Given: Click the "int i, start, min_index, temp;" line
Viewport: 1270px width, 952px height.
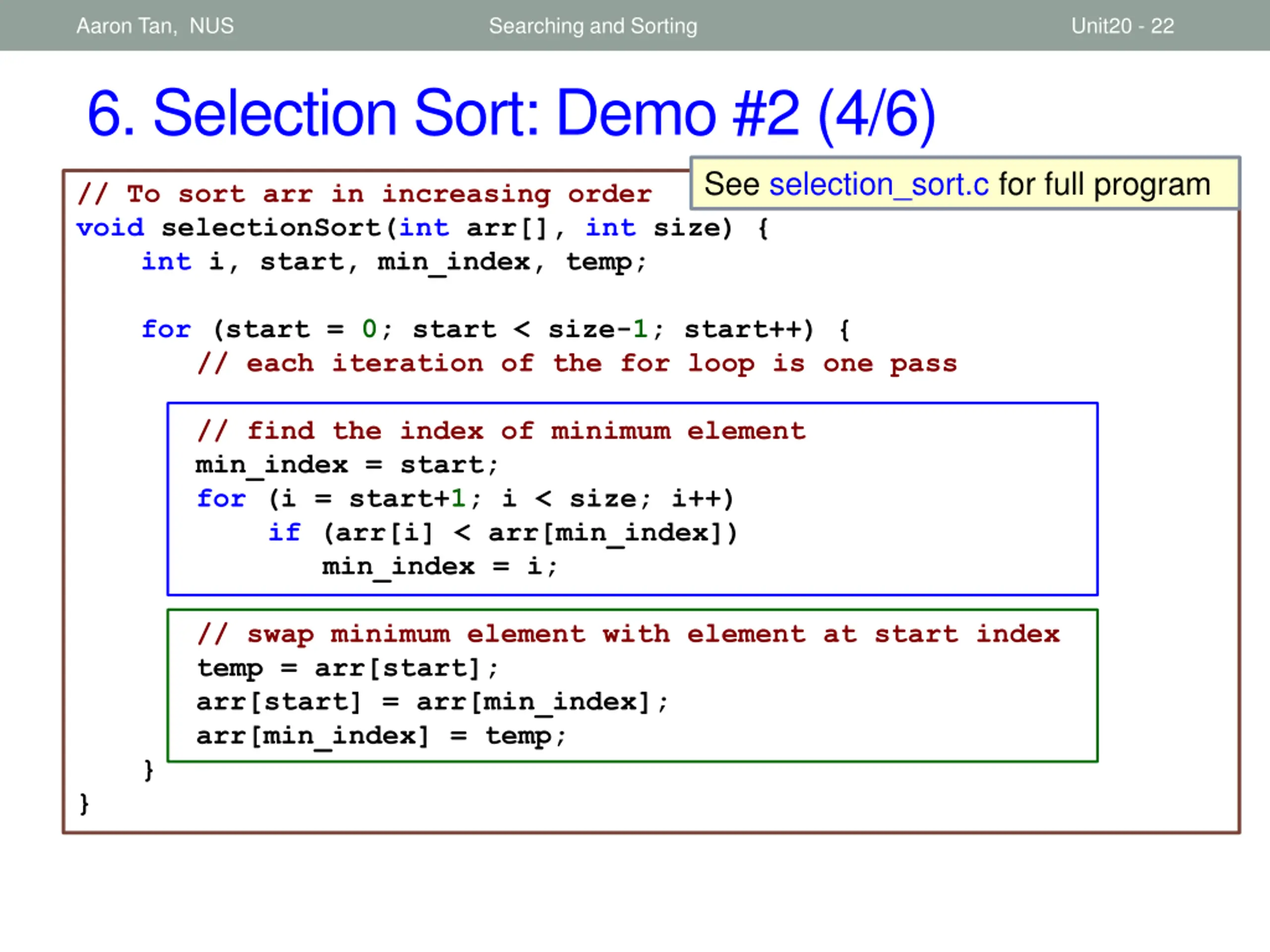Looking at the screenshot, I should [394, 262].
